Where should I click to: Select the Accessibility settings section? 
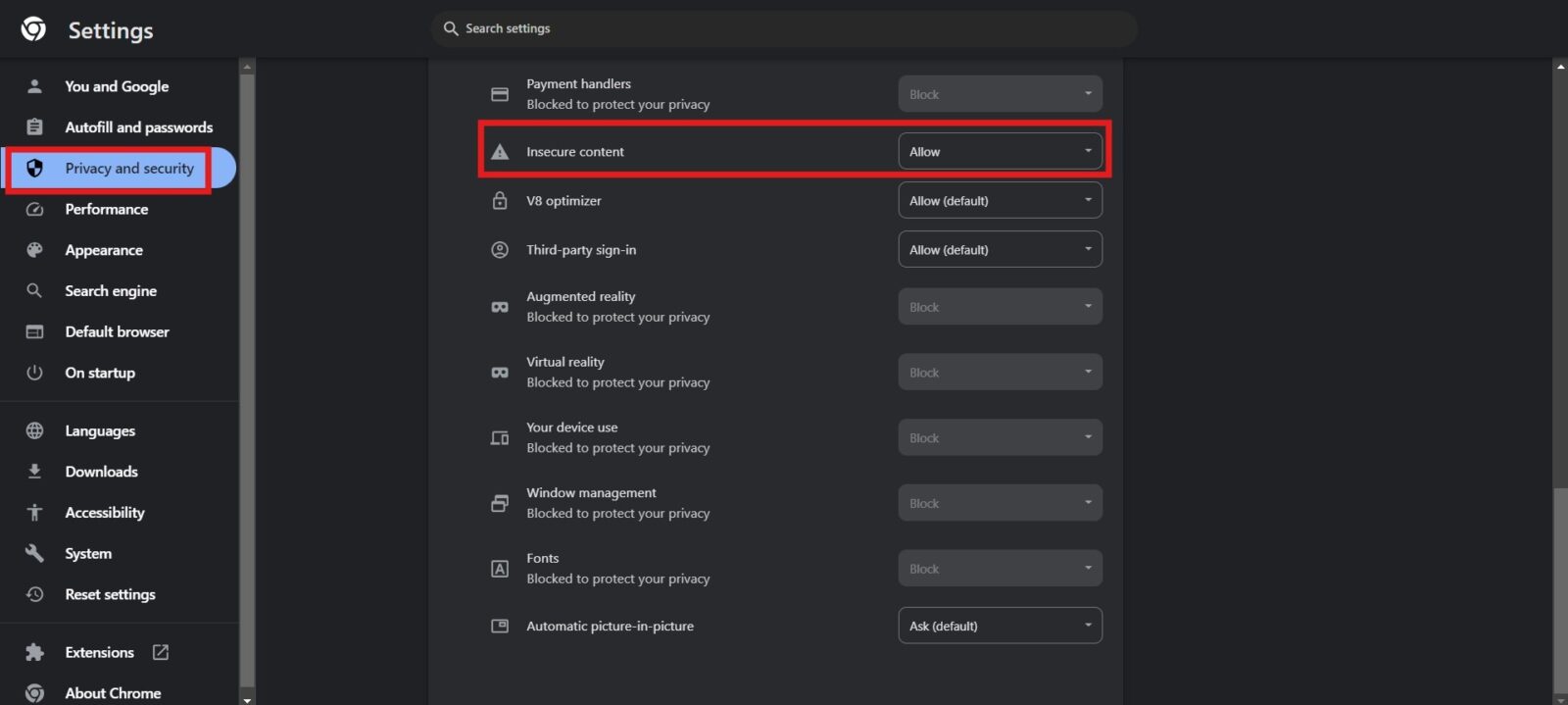(105, 513)
